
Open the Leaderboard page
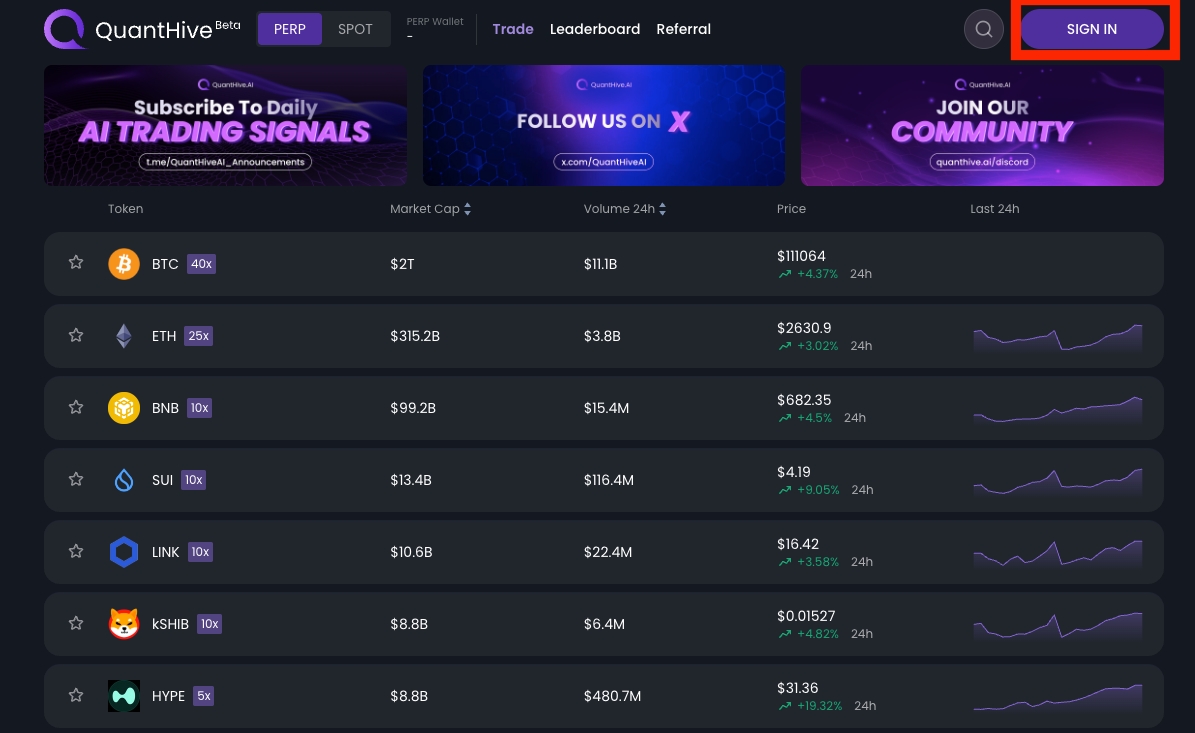tap(595, 29)
